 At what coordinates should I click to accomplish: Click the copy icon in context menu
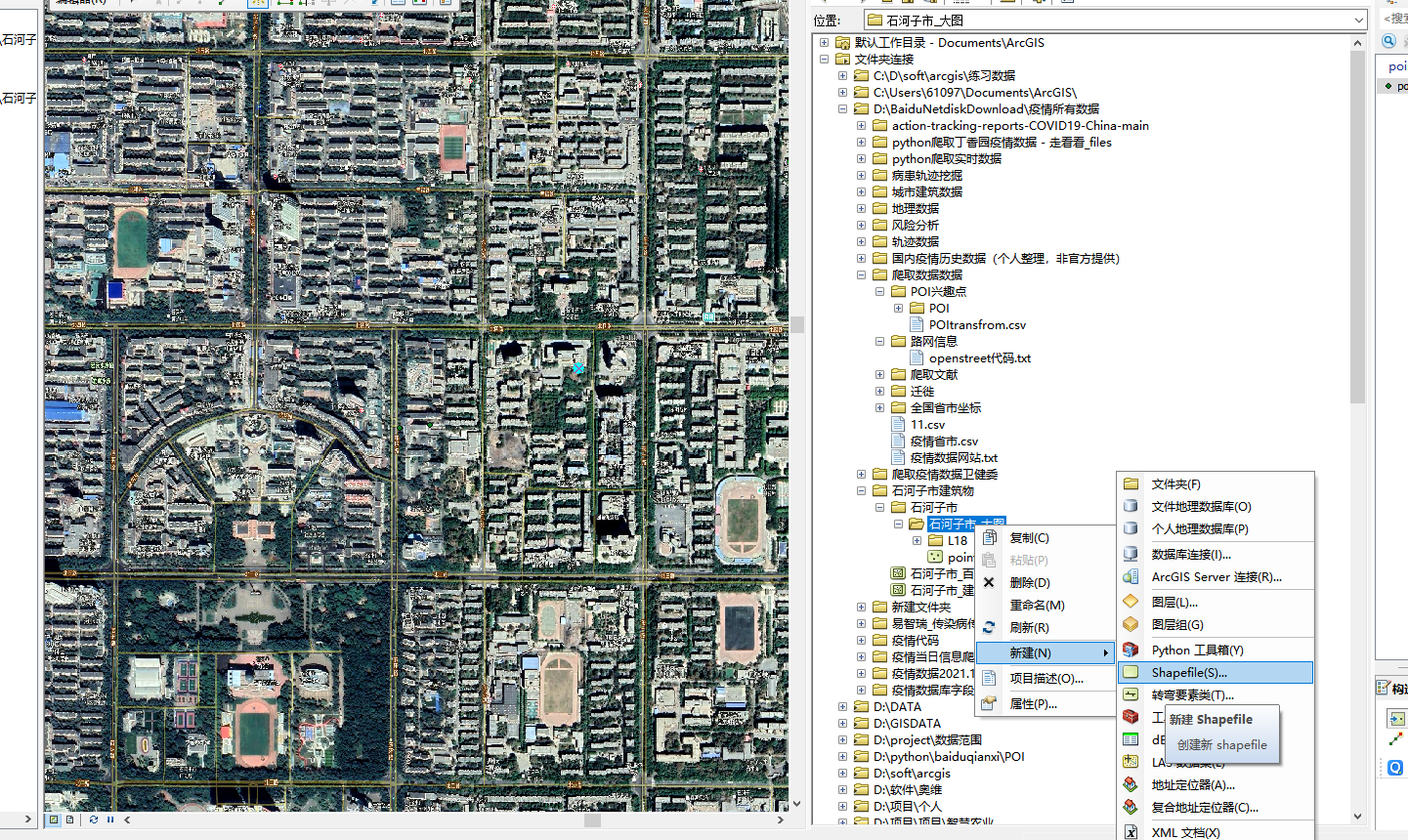pos(989,537)
